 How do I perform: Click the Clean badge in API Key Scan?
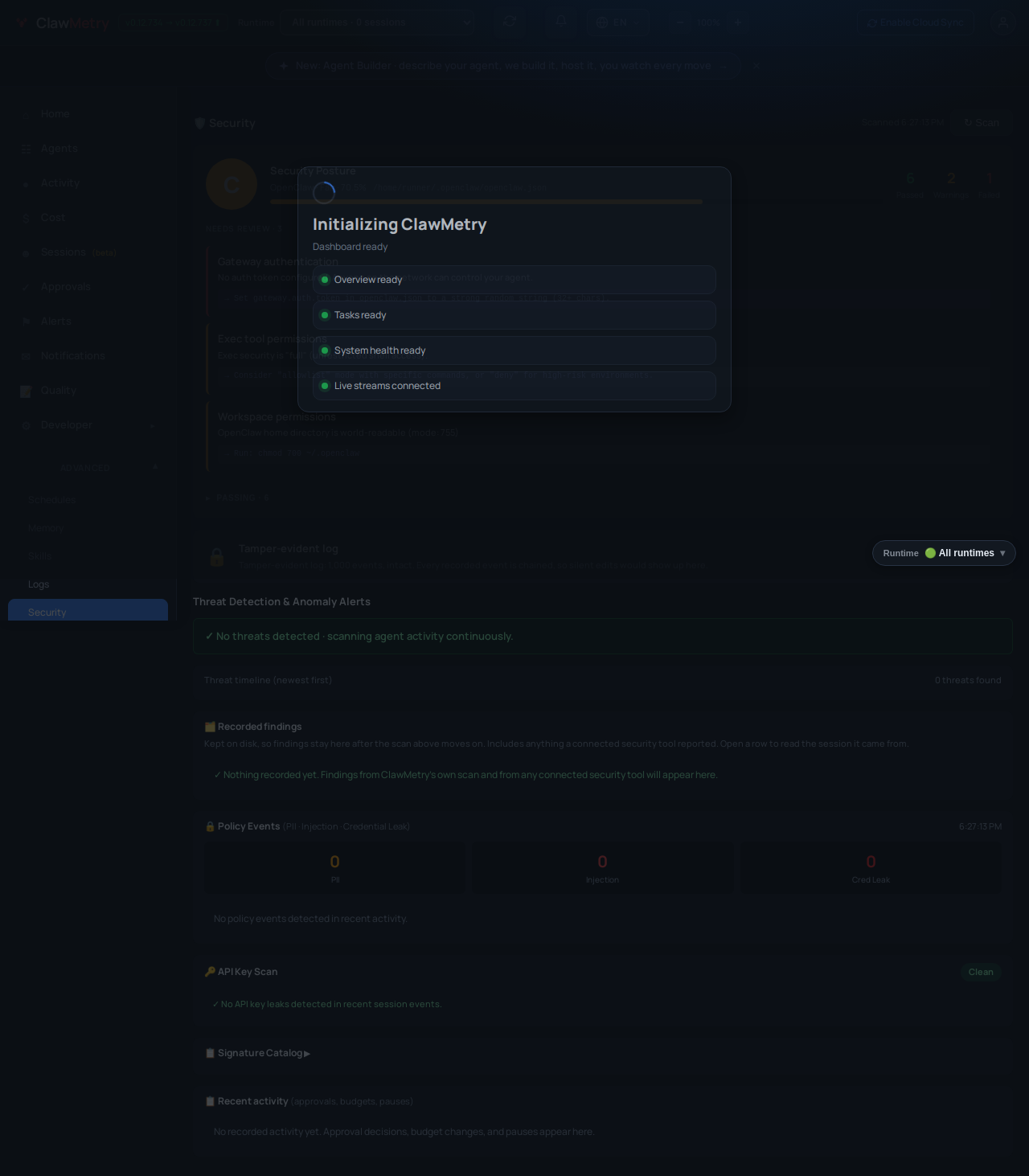click(981, 972)
